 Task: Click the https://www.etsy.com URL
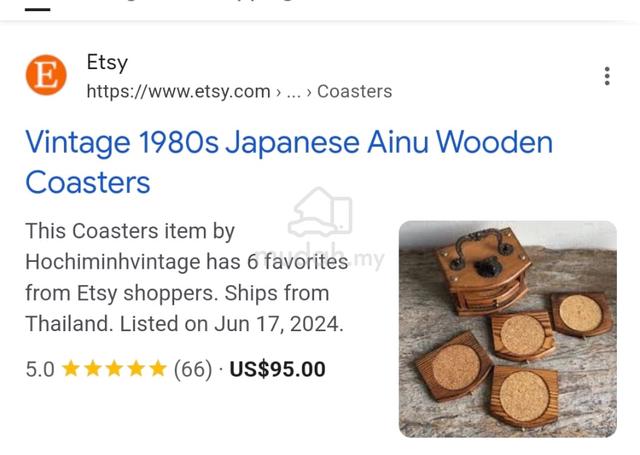179,91
